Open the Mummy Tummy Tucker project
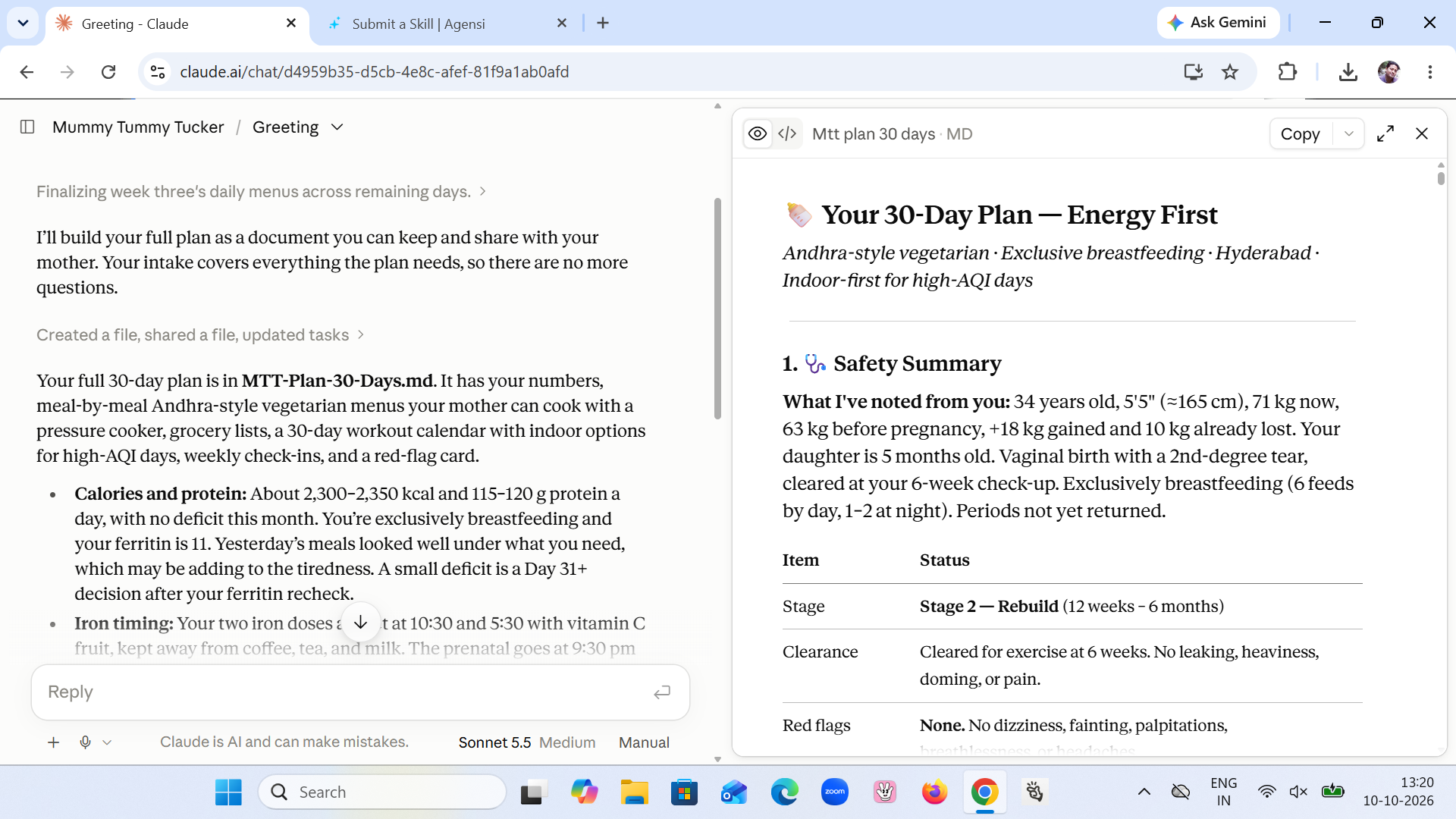Viewport: 1456px width, 819px height. point(138,127)
